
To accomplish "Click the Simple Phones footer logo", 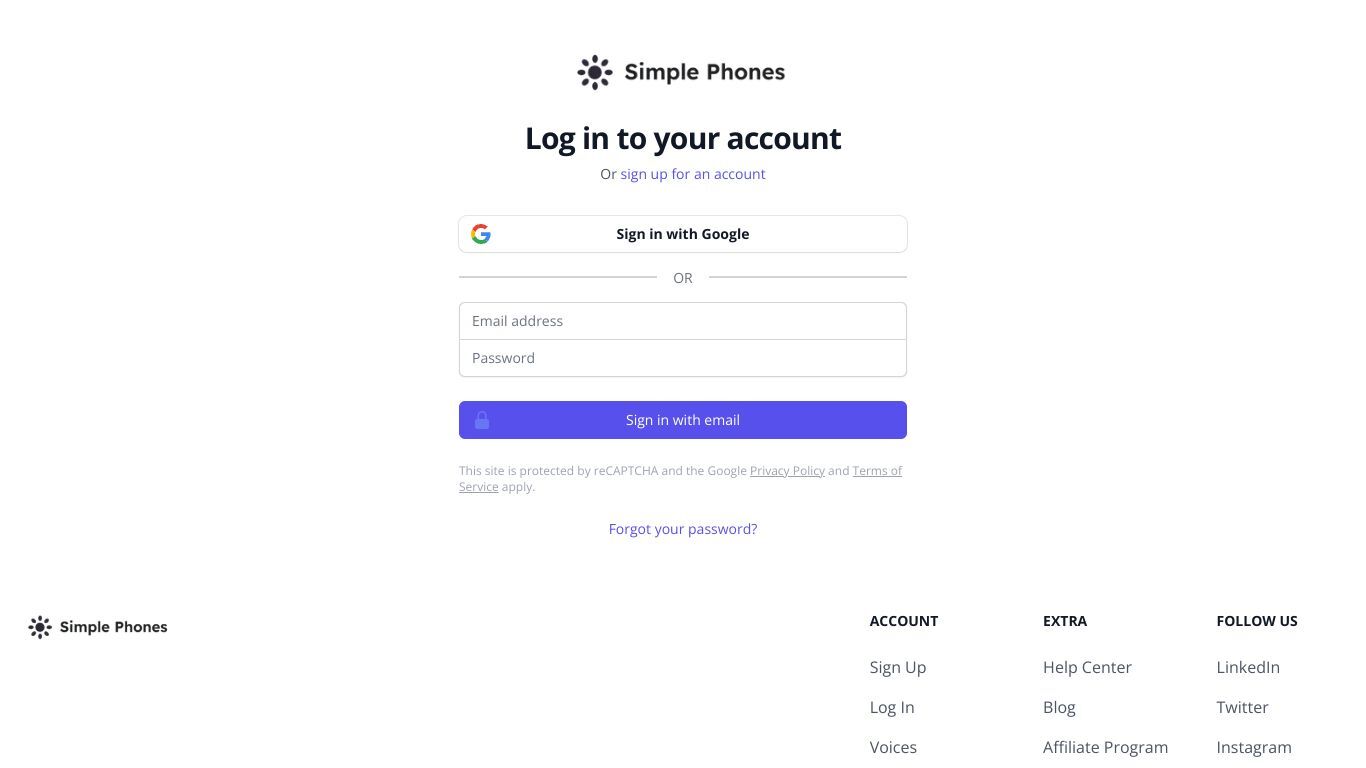I will pos(98,627).
